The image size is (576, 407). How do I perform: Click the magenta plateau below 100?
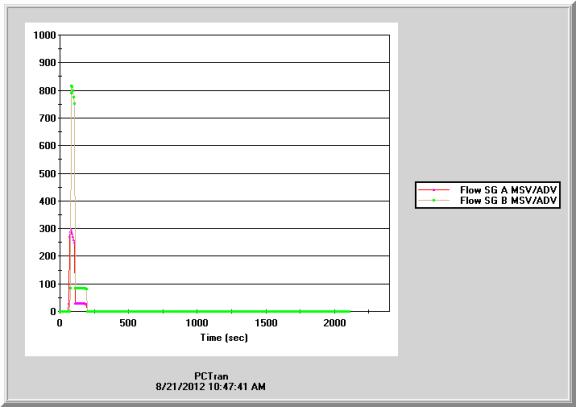coord(80,303)
